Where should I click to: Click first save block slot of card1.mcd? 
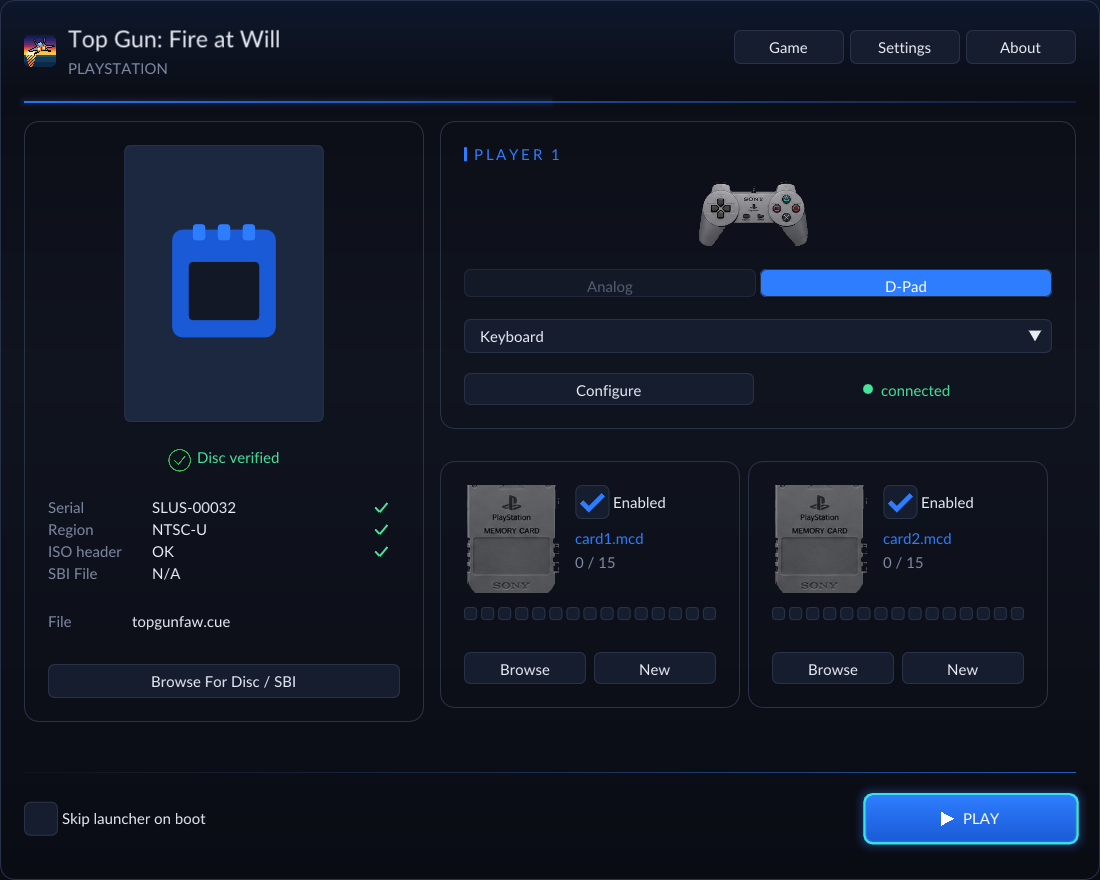pos(471,613)
